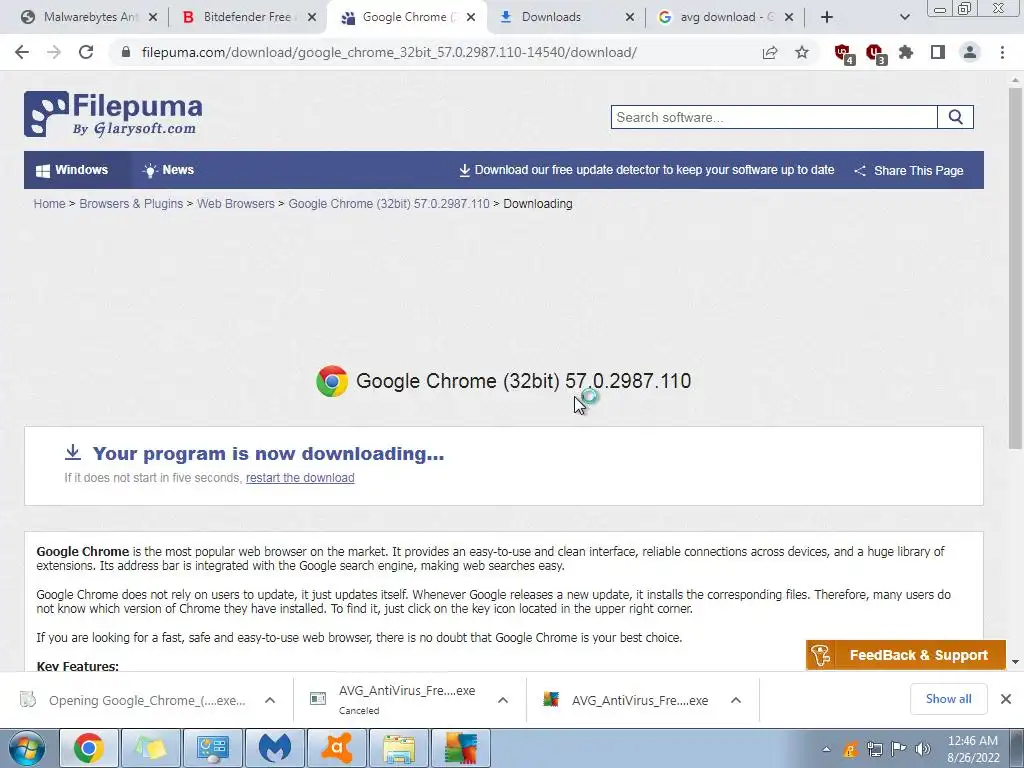Close the downloads bar
Image resolution: width=1024 pixels, height=768 pixels.
[x=1006, y=699]
